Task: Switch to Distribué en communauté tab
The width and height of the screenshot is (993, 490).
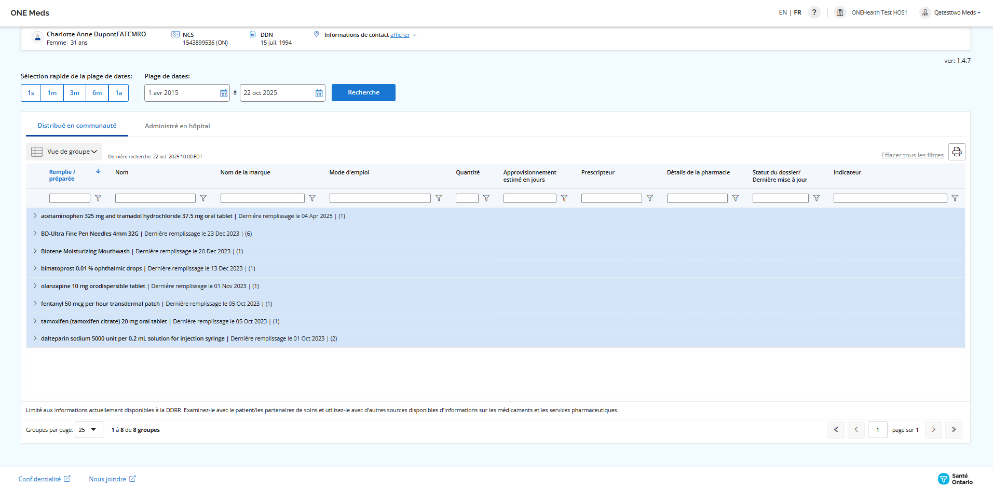Action: (x=77, y=126)
